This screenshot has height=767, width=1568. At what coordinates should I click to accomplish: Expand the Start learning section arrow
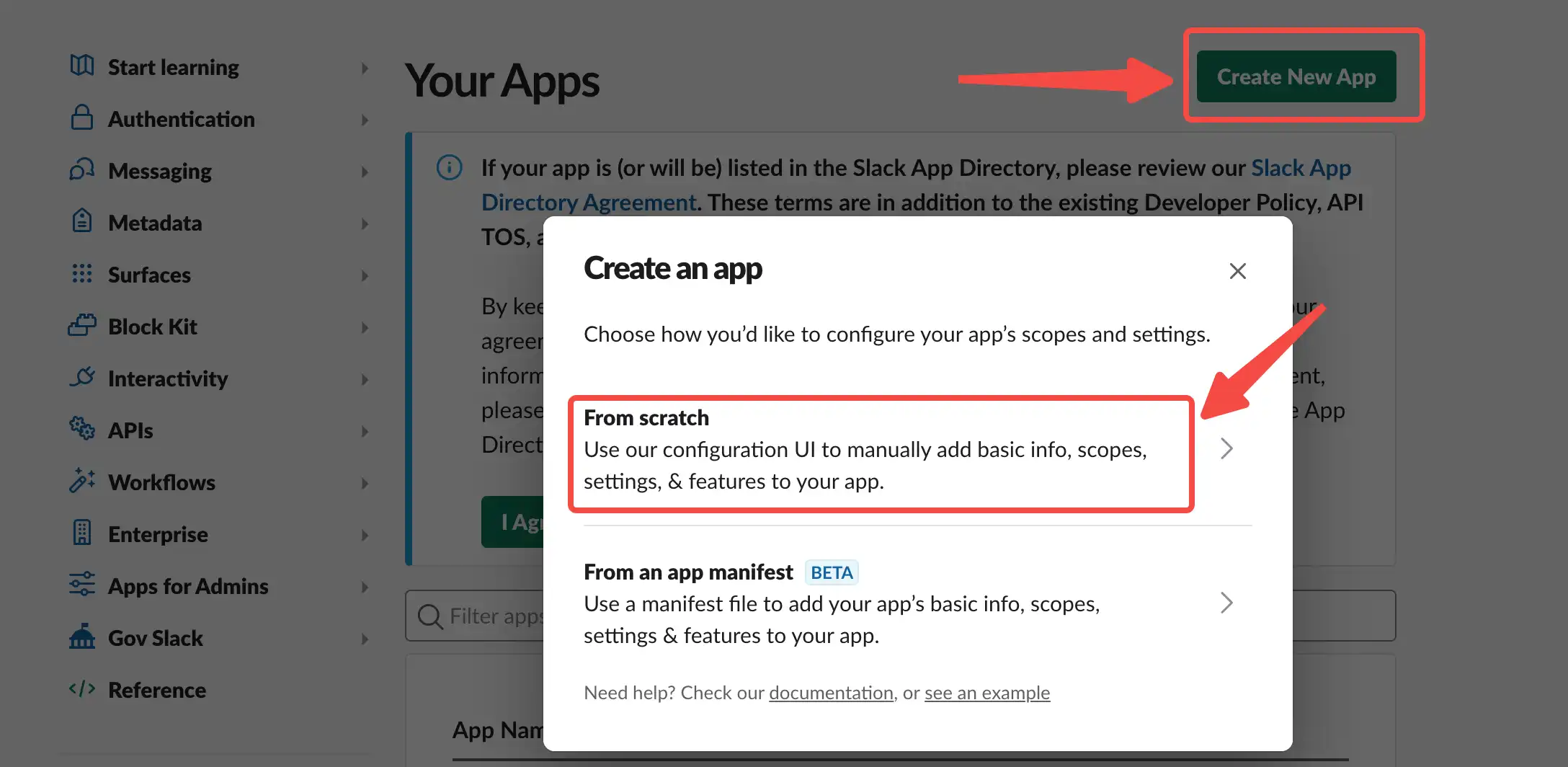point(365,68)
